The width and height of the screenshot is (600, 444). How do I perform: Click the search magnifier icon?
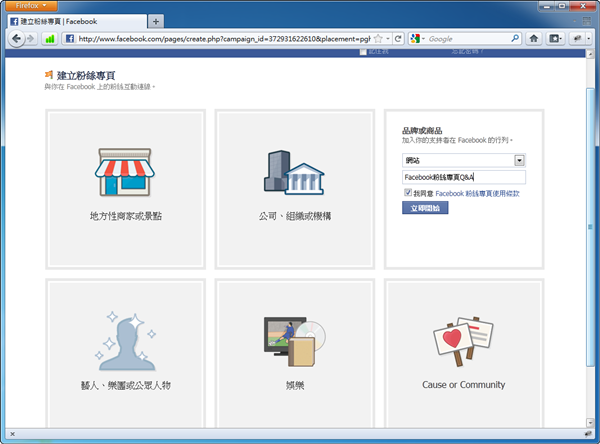pyautogui.click(x=515, y=39)
